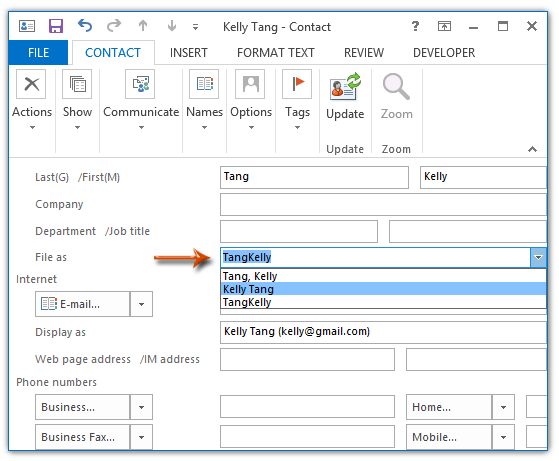Open the FORMAT TEXT tab
This screenshot has width=559, height=461.
pos(276,53)
